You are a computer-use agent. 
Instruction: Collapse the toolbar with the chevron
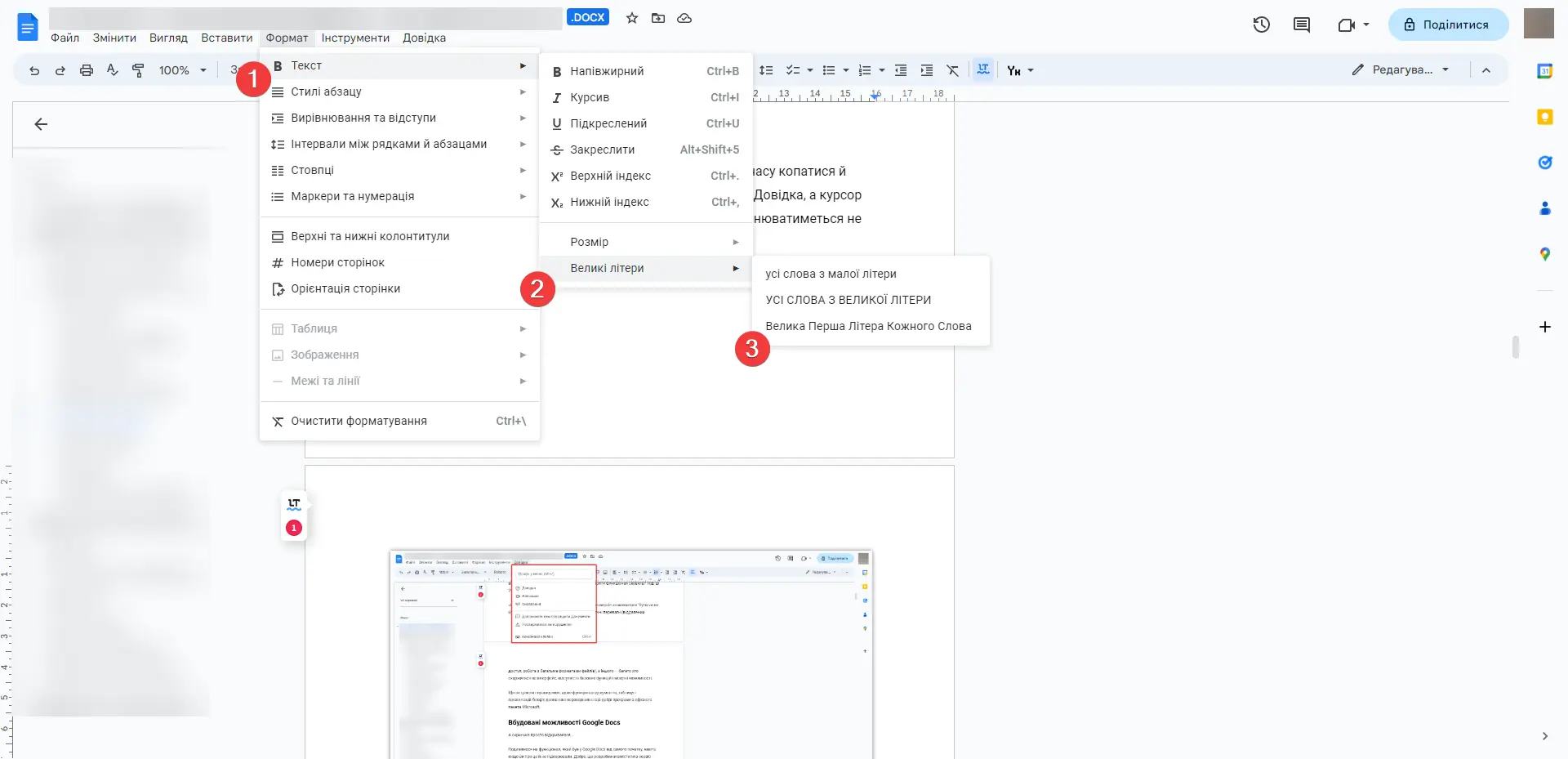click(1486, 70)
